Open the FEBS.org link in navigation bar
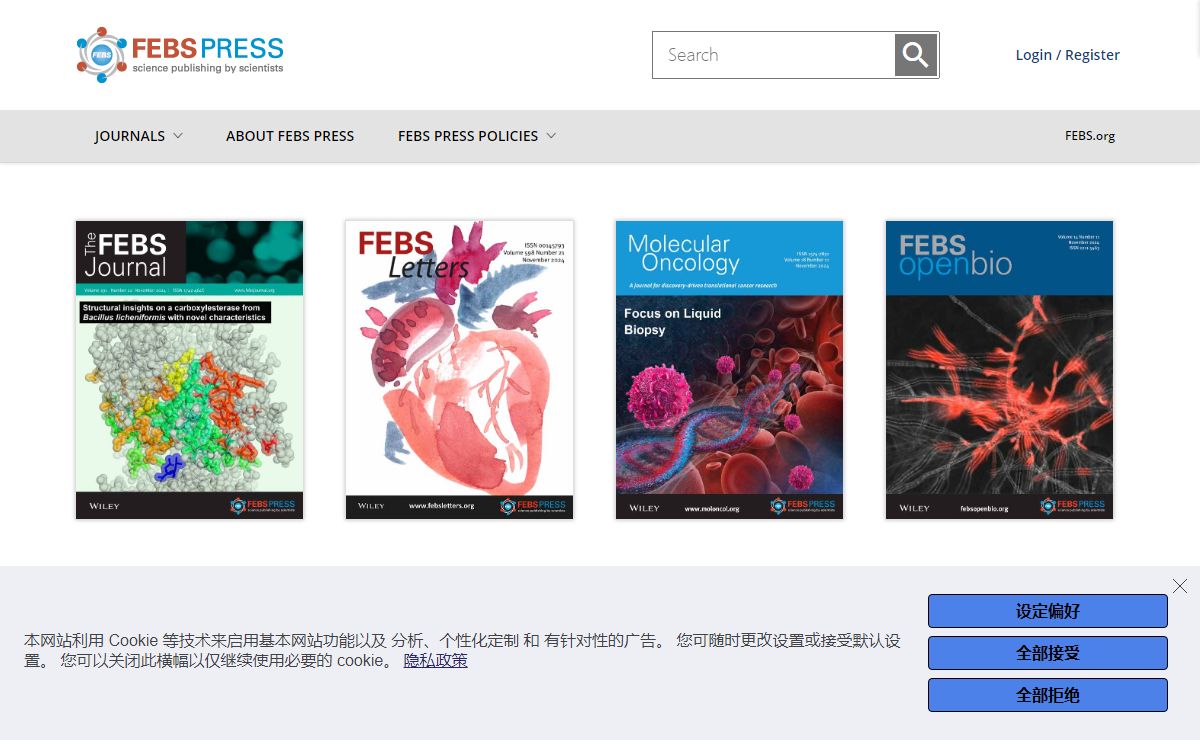Screen dimensions: 1200x740 [x=1090, y=136]
